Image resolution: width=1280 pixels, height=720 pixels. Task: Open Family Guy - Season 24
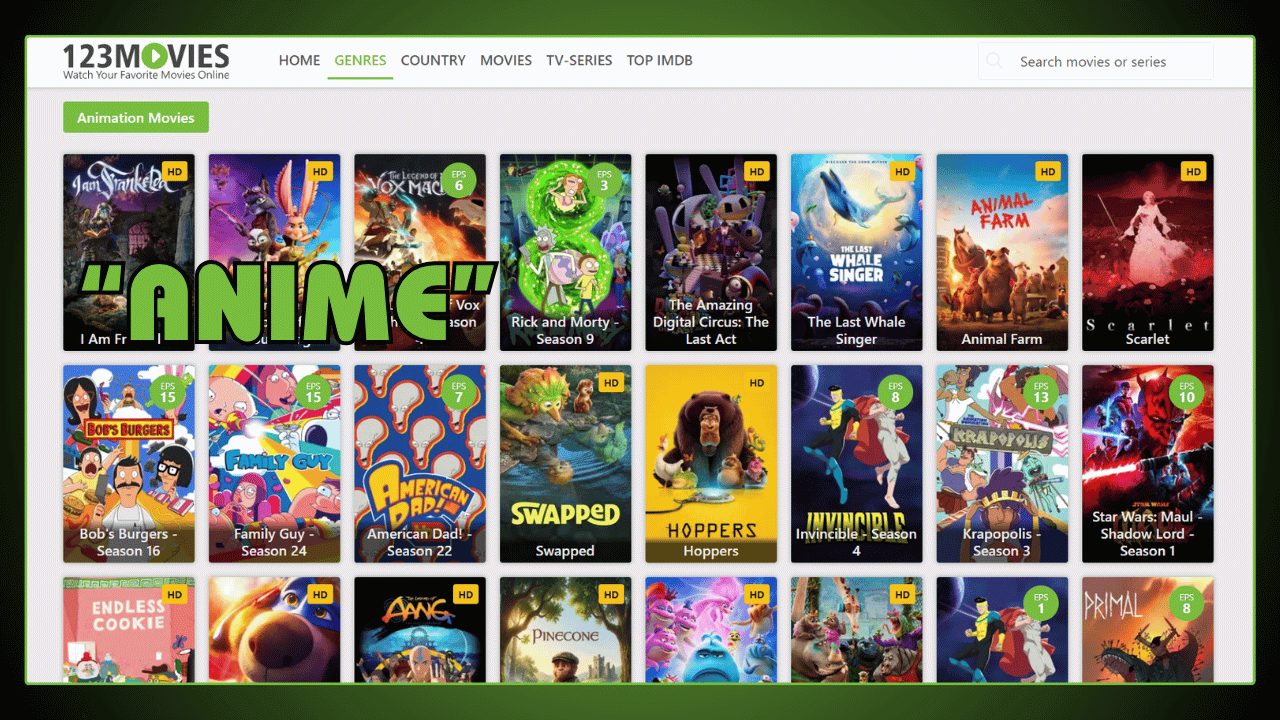click(x=274, y=542)
